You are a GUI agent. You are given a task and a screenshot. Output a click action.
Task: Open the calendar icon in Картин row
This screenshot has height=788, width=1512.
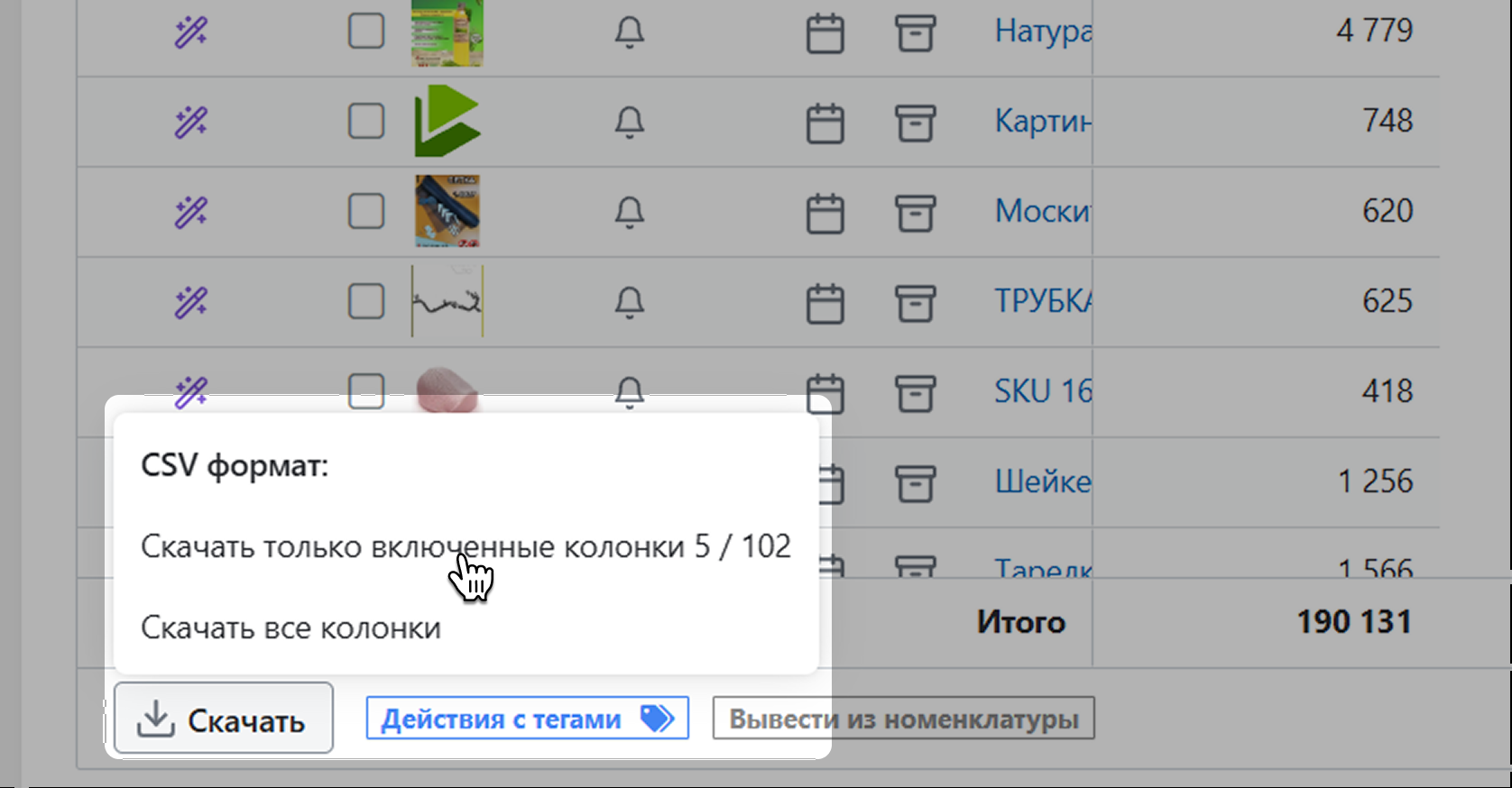825,124
